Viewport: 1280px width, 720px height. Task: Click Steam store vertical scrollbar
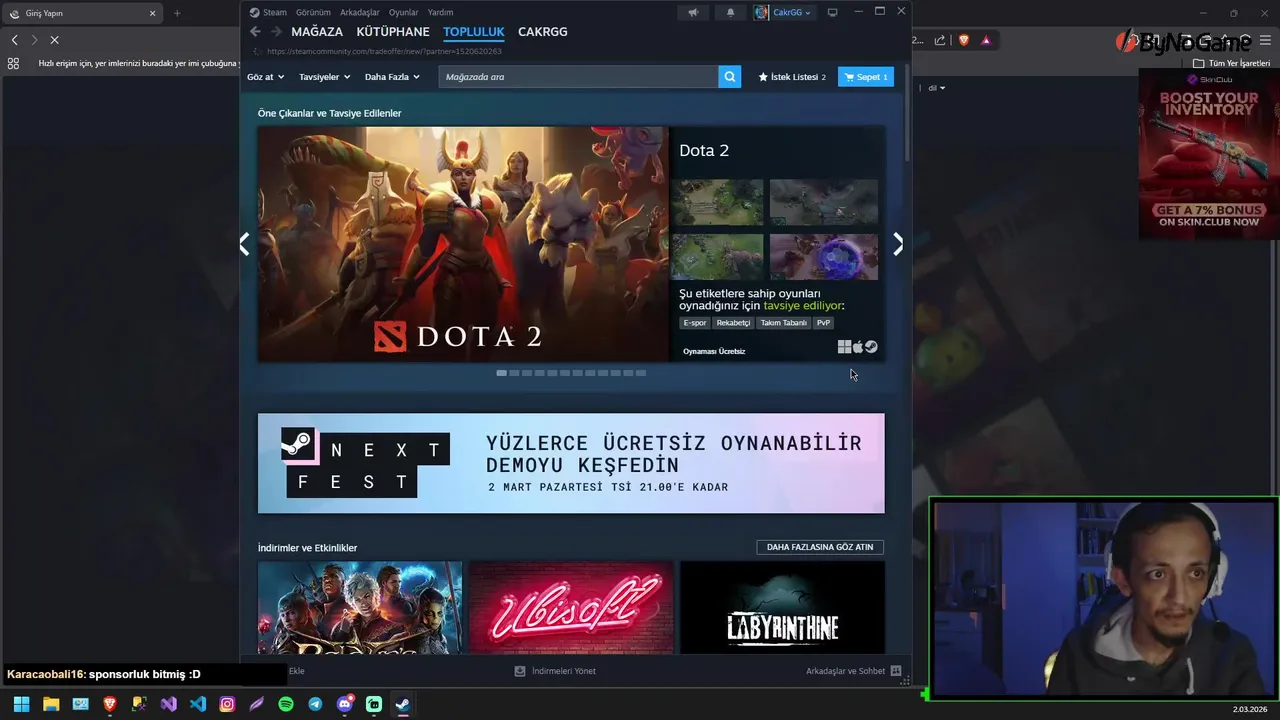(x=907, y=112)
